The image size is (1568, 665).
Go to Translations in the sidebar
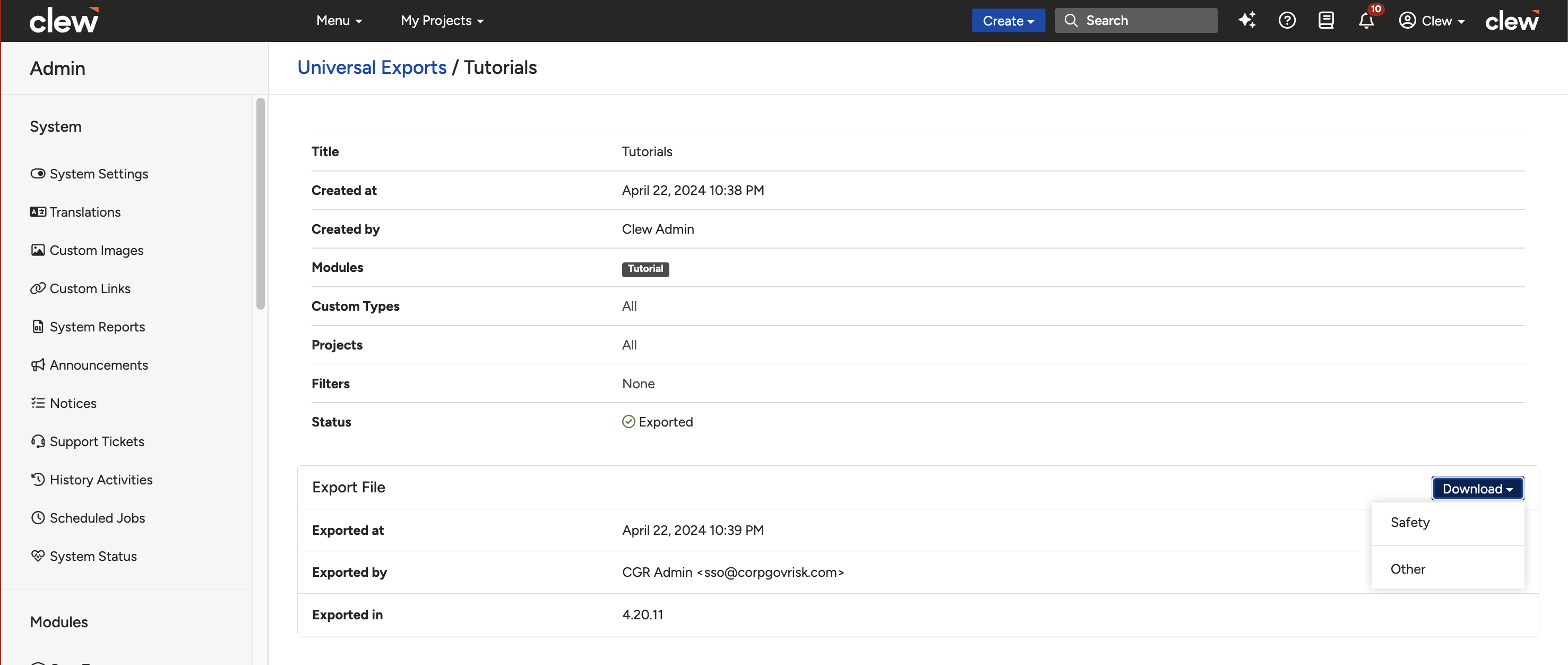85,212
